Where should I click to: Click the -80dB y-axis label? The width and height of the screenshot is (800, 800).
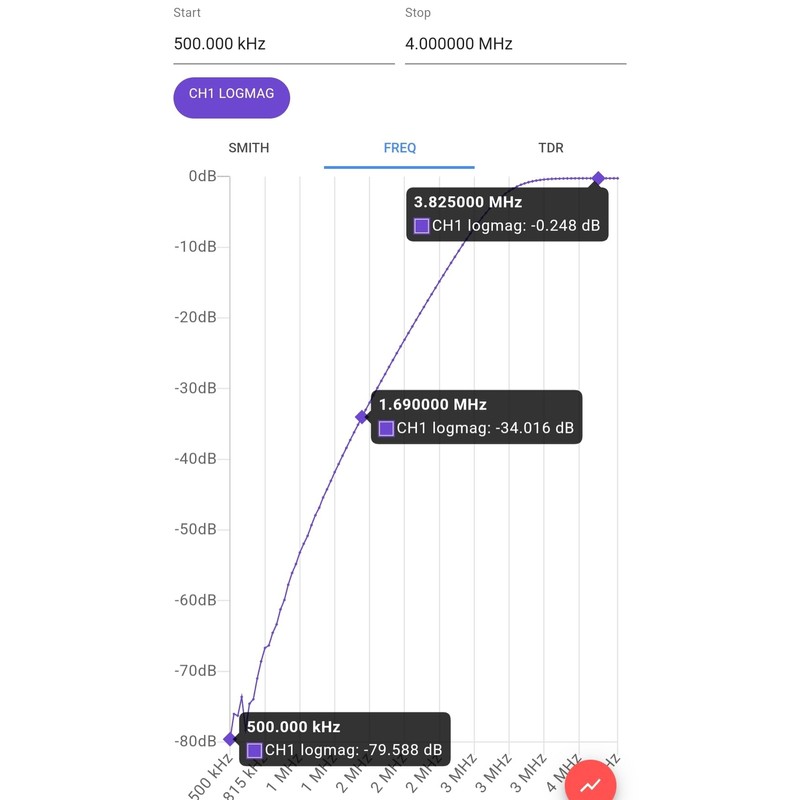point(195,741)
